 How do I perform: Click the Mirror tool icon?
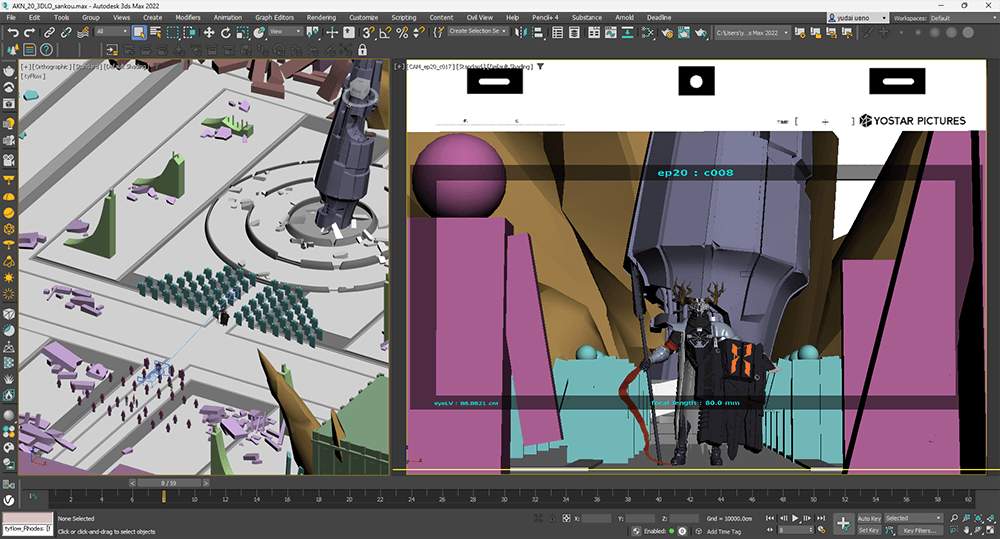pos(521,32)
